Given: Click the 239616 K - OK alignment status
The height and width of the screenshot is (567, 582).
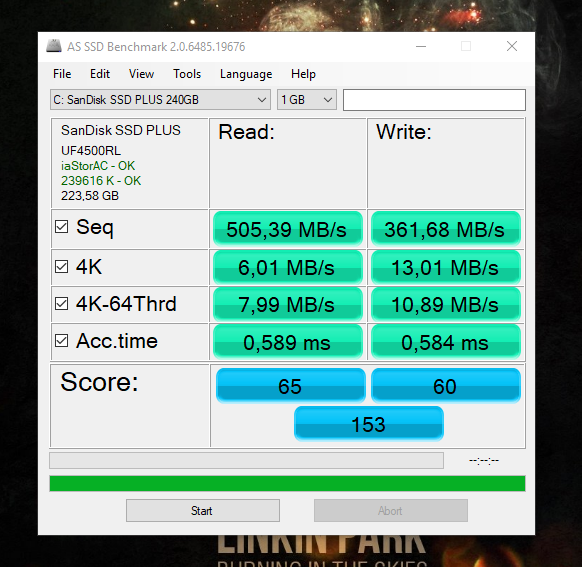Looking at the screenshot, I should 101,181.
